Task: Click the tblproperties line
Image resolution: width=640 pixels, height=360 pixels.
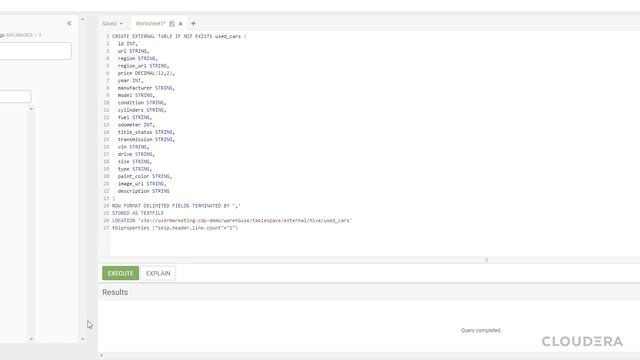Action: point(175,228)
